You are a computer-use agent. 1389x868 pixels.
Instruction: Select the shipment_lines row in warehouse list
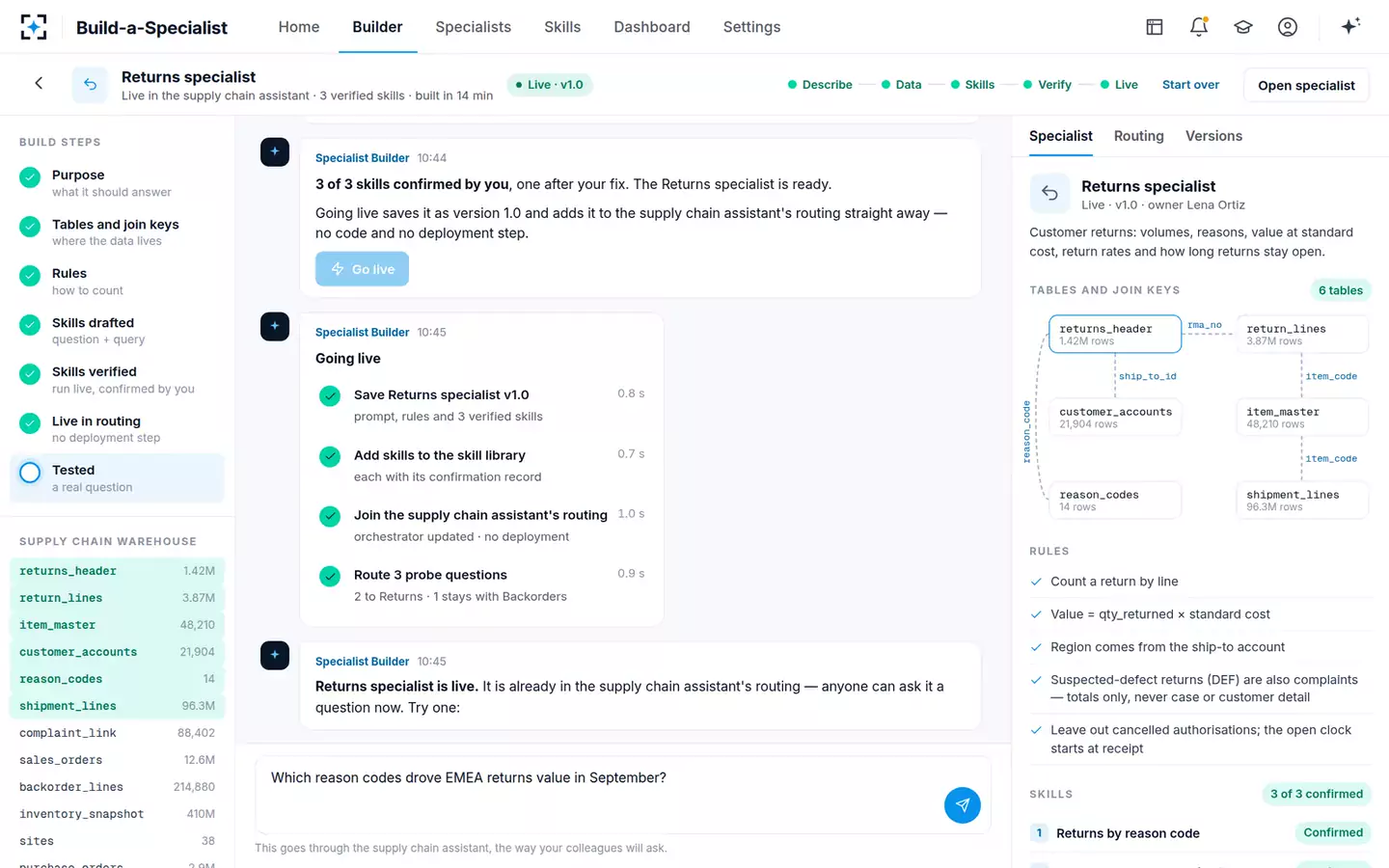pyautogui.click(x=117, y=706)
